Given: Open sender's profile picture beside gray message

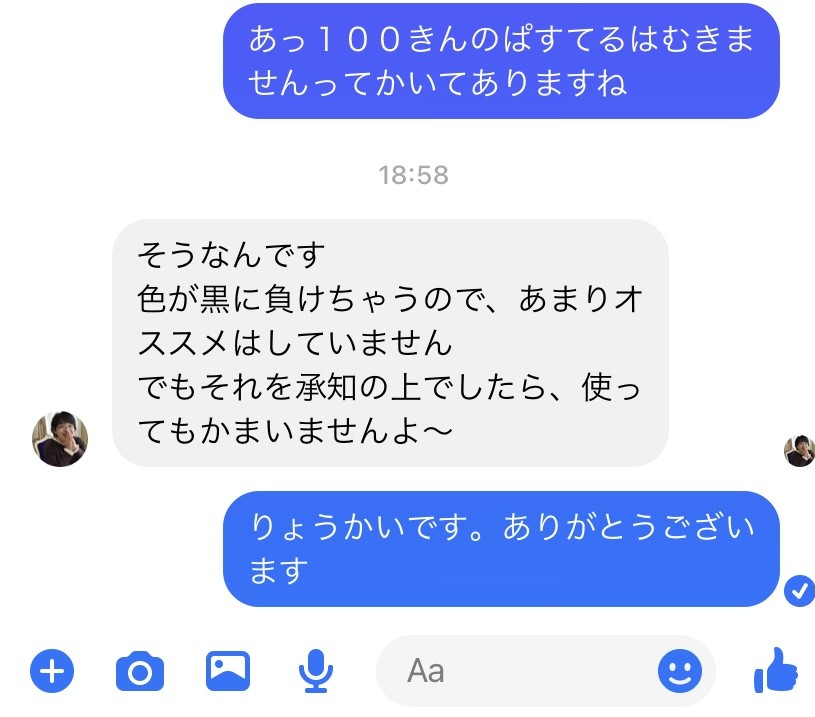Looking at the screenshot, I should click(x=60, y=439).
